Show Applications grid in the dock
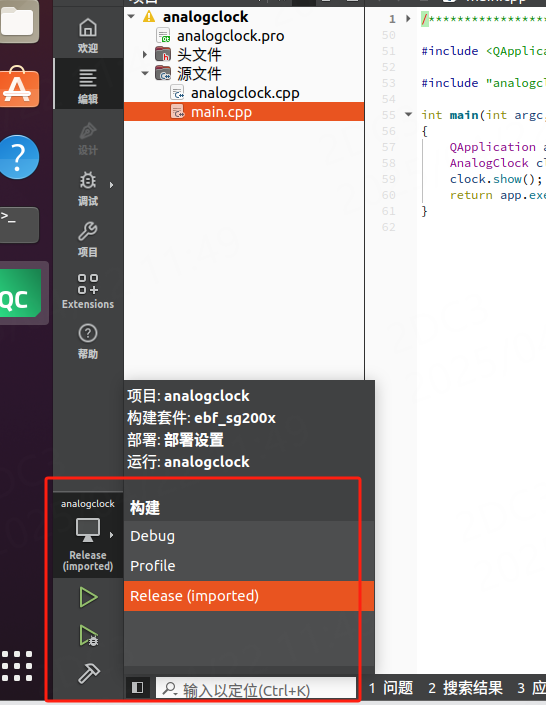546x705 pixels. click(17, 666)
